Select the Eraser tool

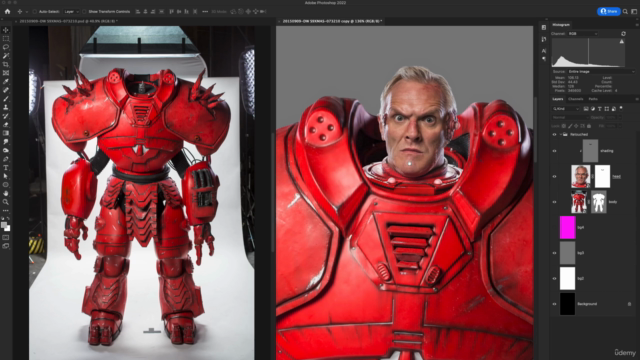click(x=6, y=124)
